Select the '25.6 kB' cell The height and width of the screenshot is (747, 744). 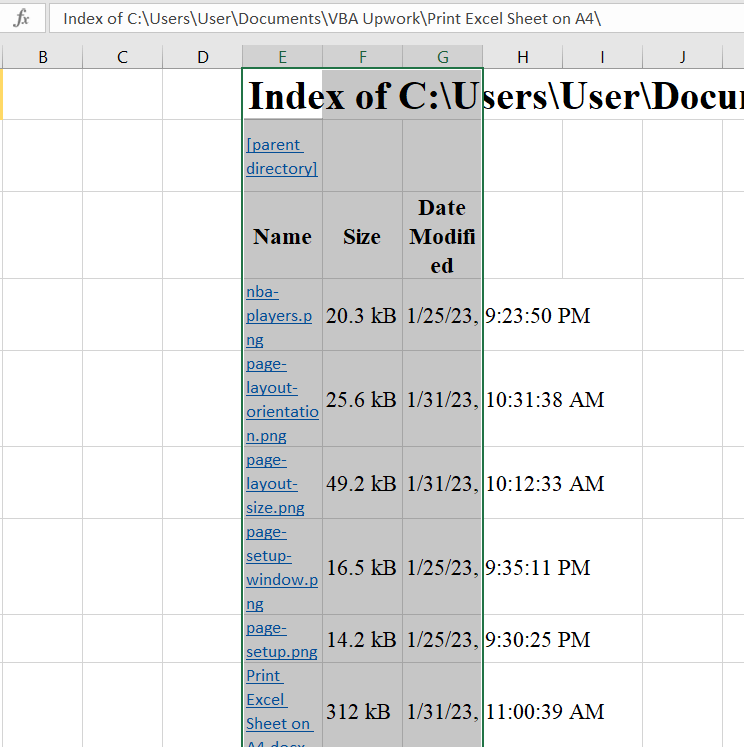click(x=362, y=399)
